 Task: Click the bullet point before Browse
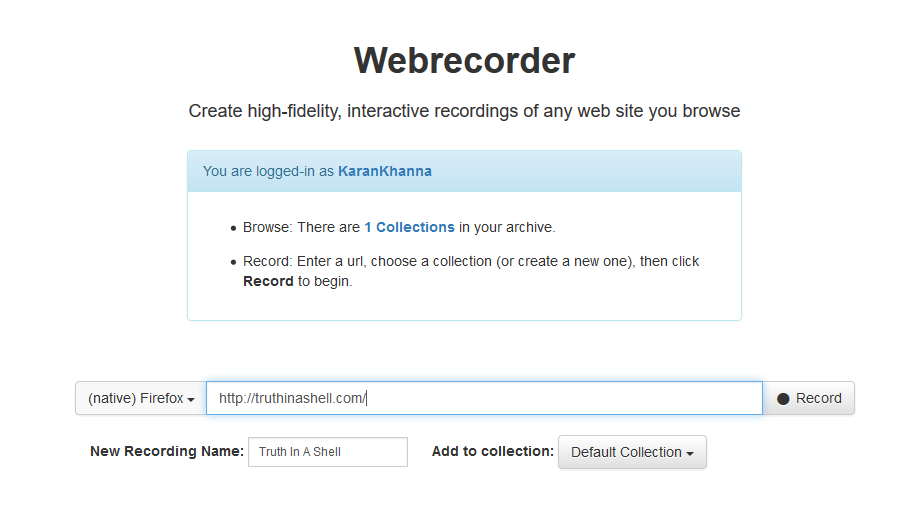[234, 228]
